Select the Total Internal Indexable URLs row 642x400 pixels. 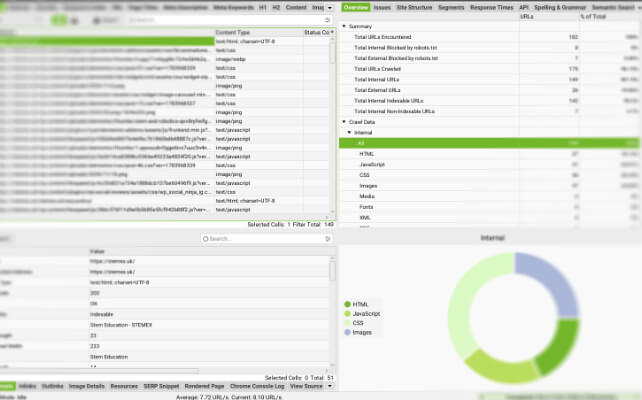click(489, 101)
